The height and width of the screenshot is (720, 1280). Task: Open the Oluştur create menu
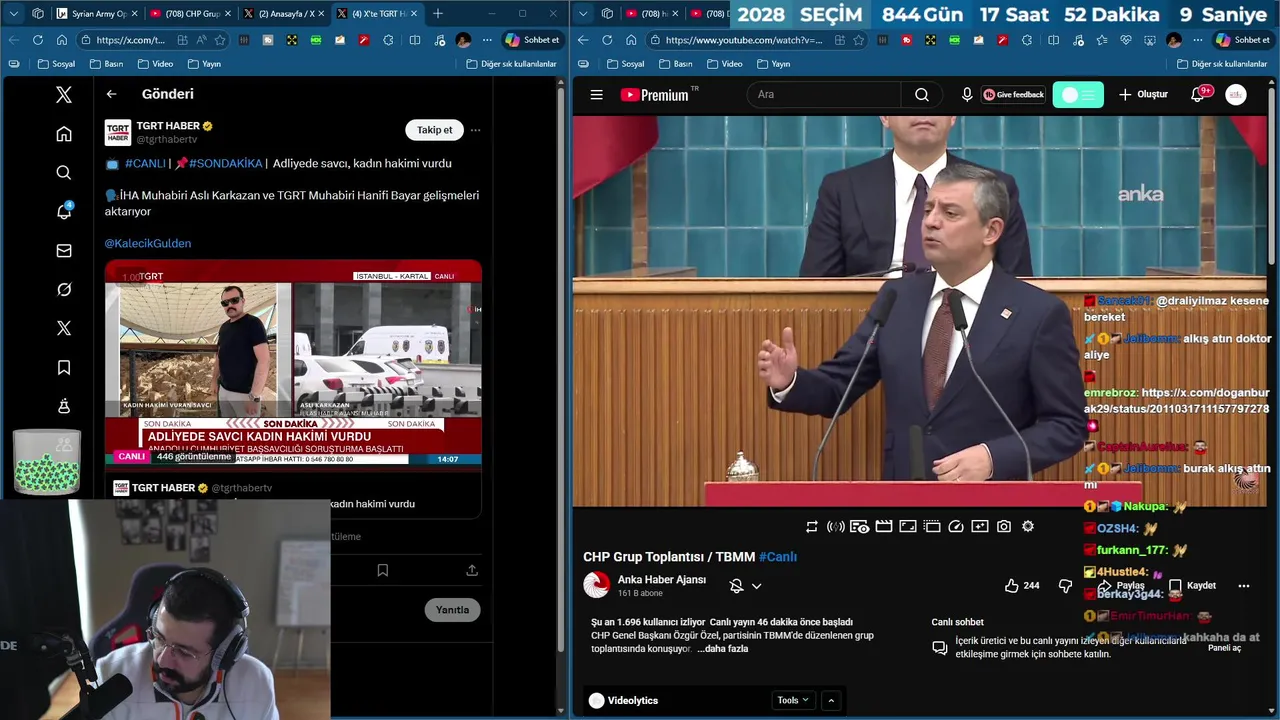pyautogui.click(x=1143, y=95)
